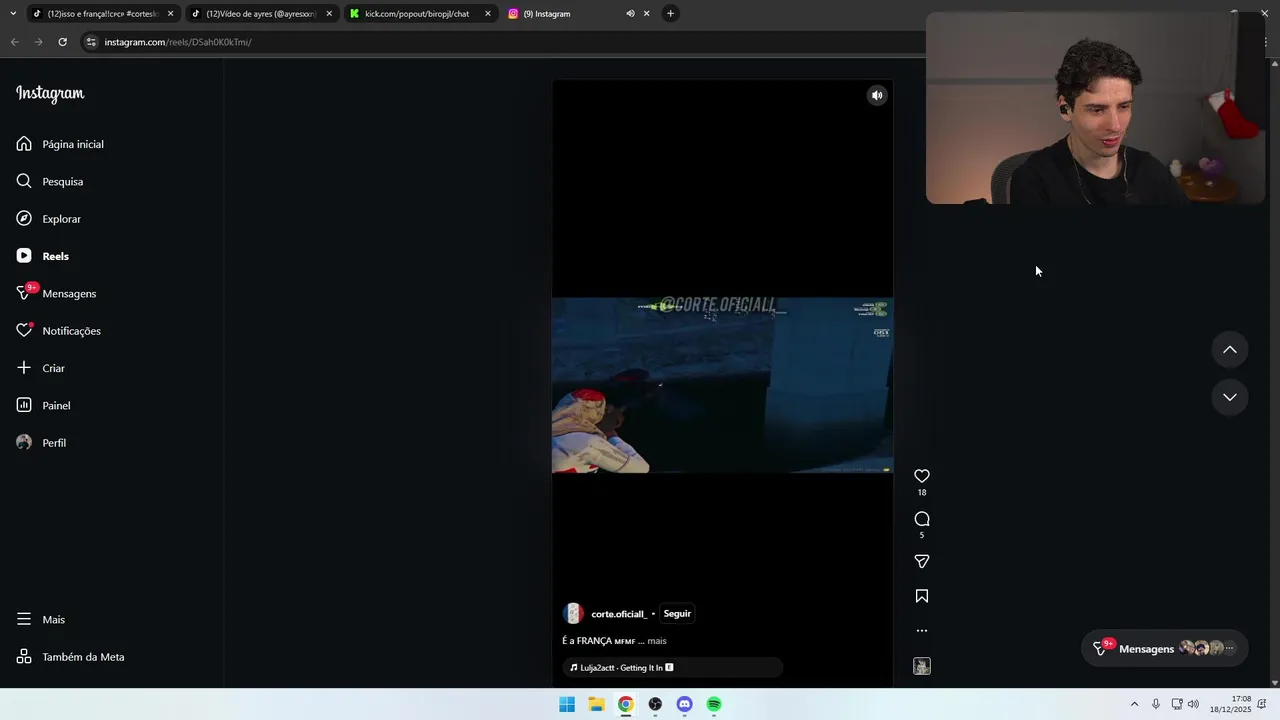This screenshot has height=720, width=1280.
Task: Expand caption with mais
Action: coord(657,641)
